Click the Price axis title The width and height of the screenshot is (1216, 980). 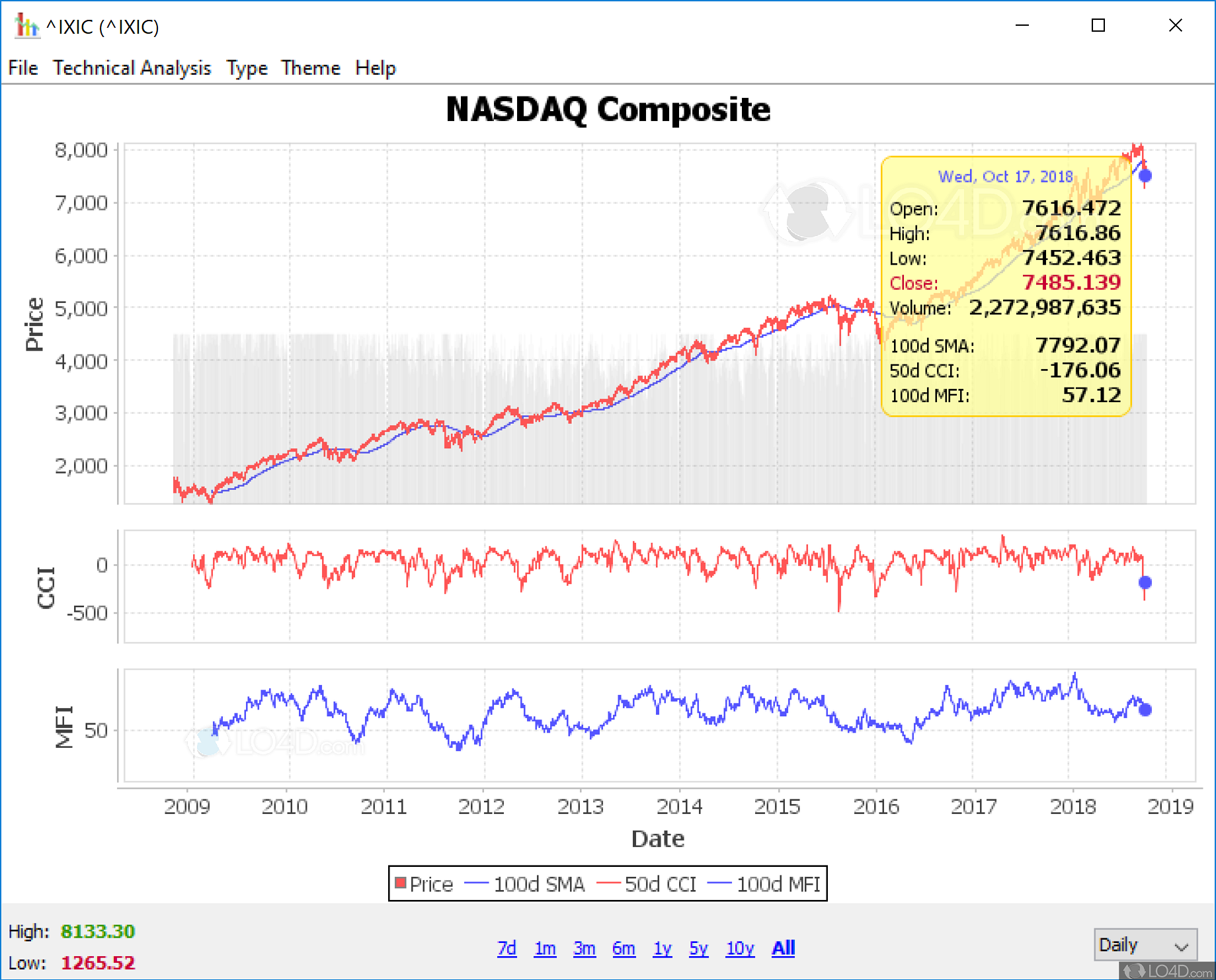coord(34,324)
